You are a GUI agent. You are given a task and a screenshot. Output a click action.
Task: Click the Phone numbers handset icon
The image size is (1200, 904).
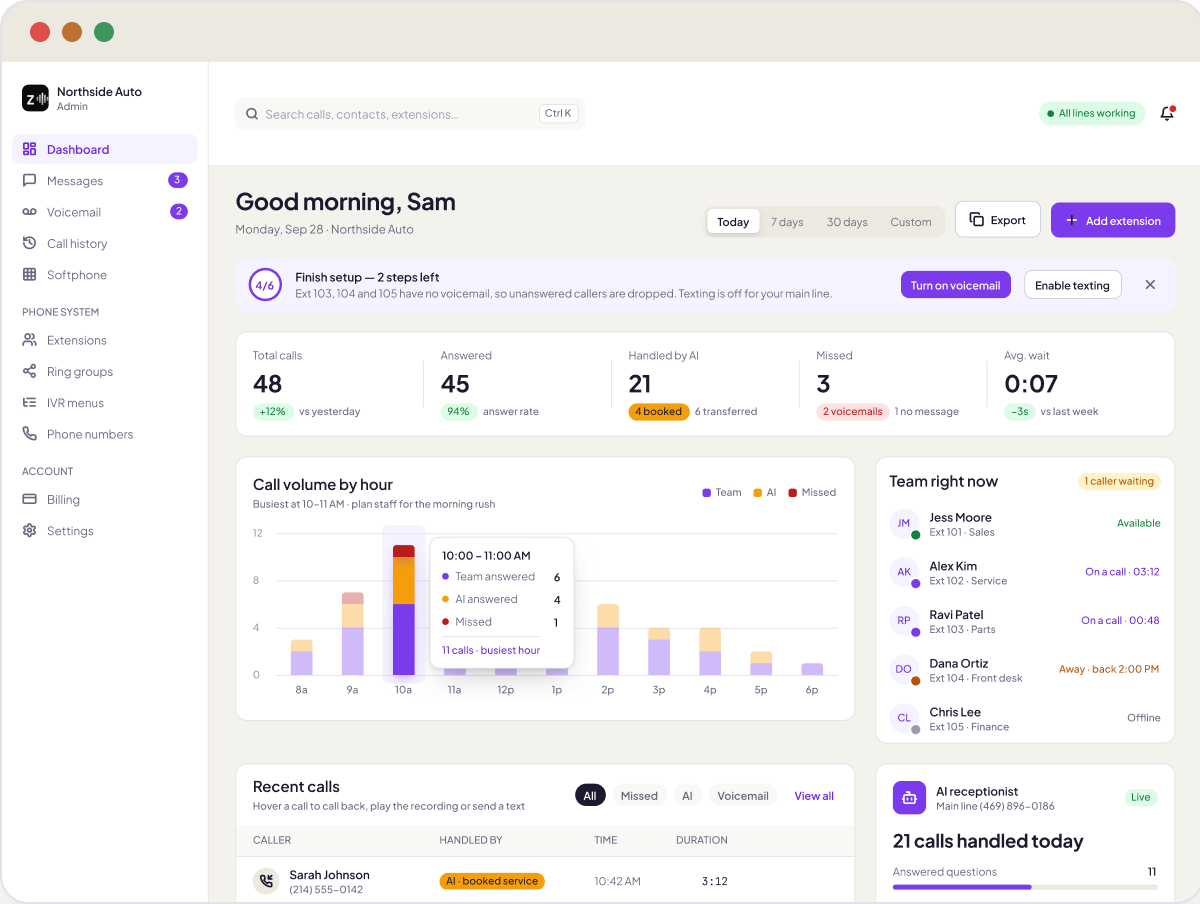pos(29,434)
